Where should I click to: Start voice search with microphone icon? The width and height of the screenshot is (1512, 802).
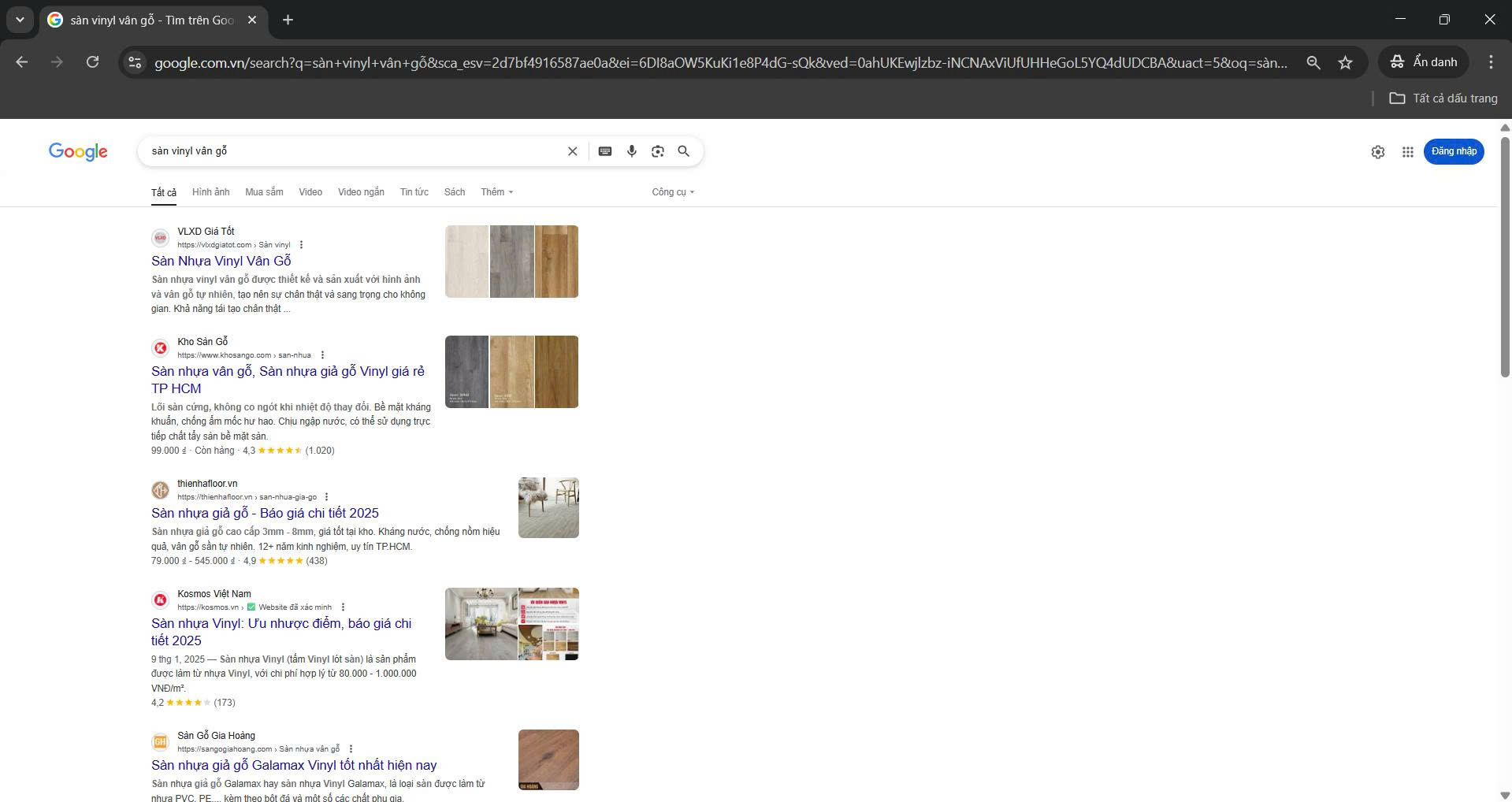(x=631, y=151)
